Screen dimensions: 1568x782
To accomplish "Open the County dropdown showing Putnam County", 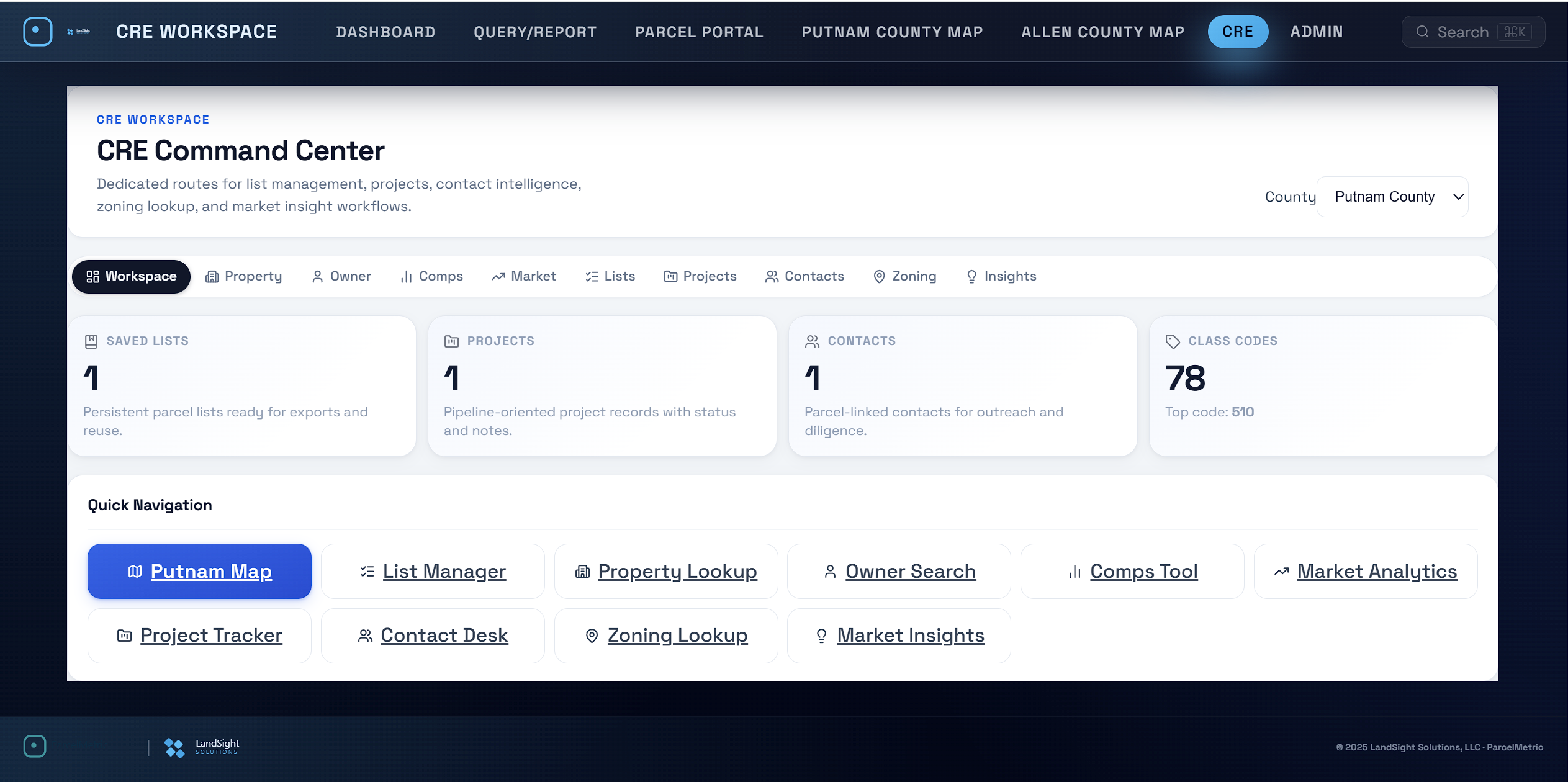I will [x=1392, y=196].
